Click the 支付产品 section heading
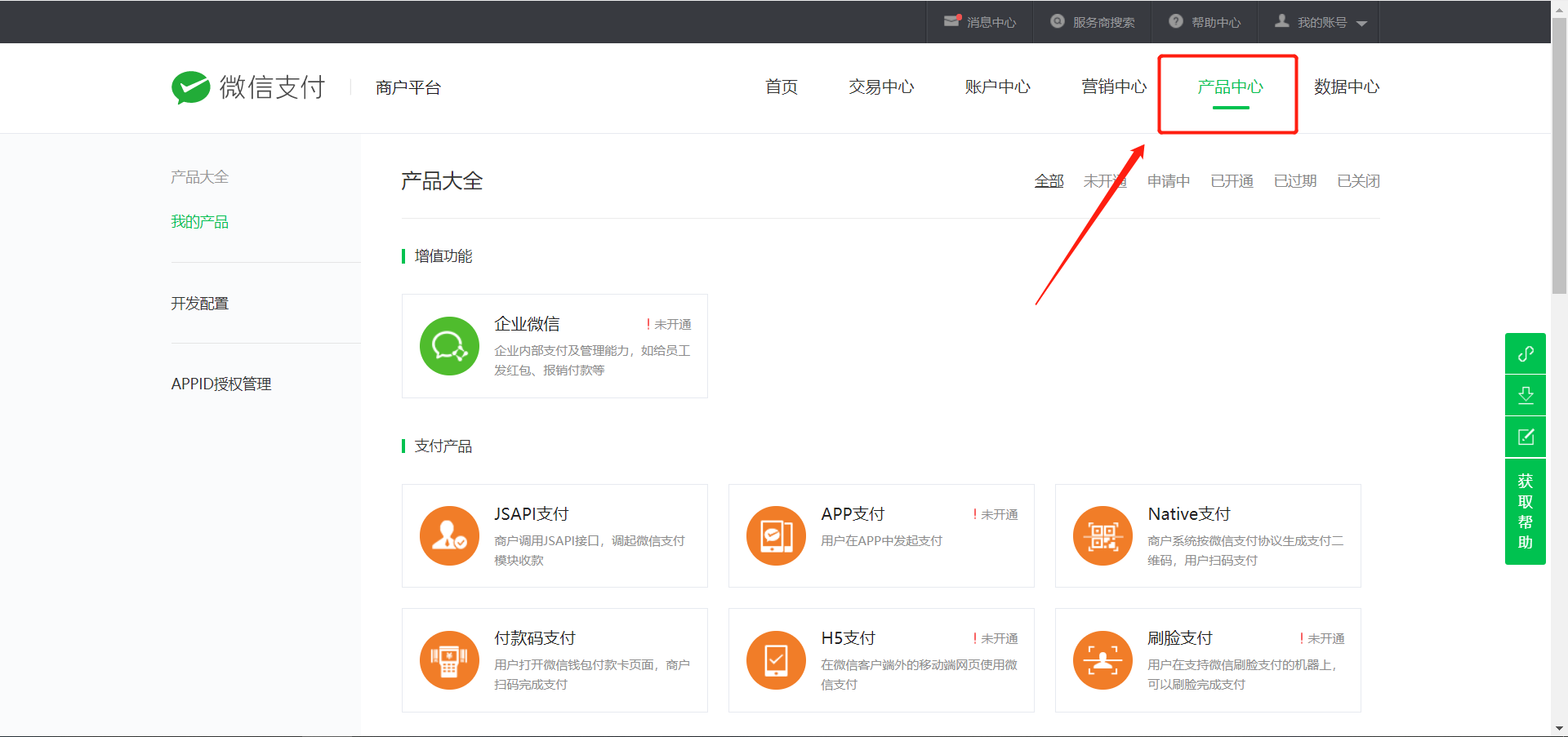1568x737 pixels. pos(443,446)
